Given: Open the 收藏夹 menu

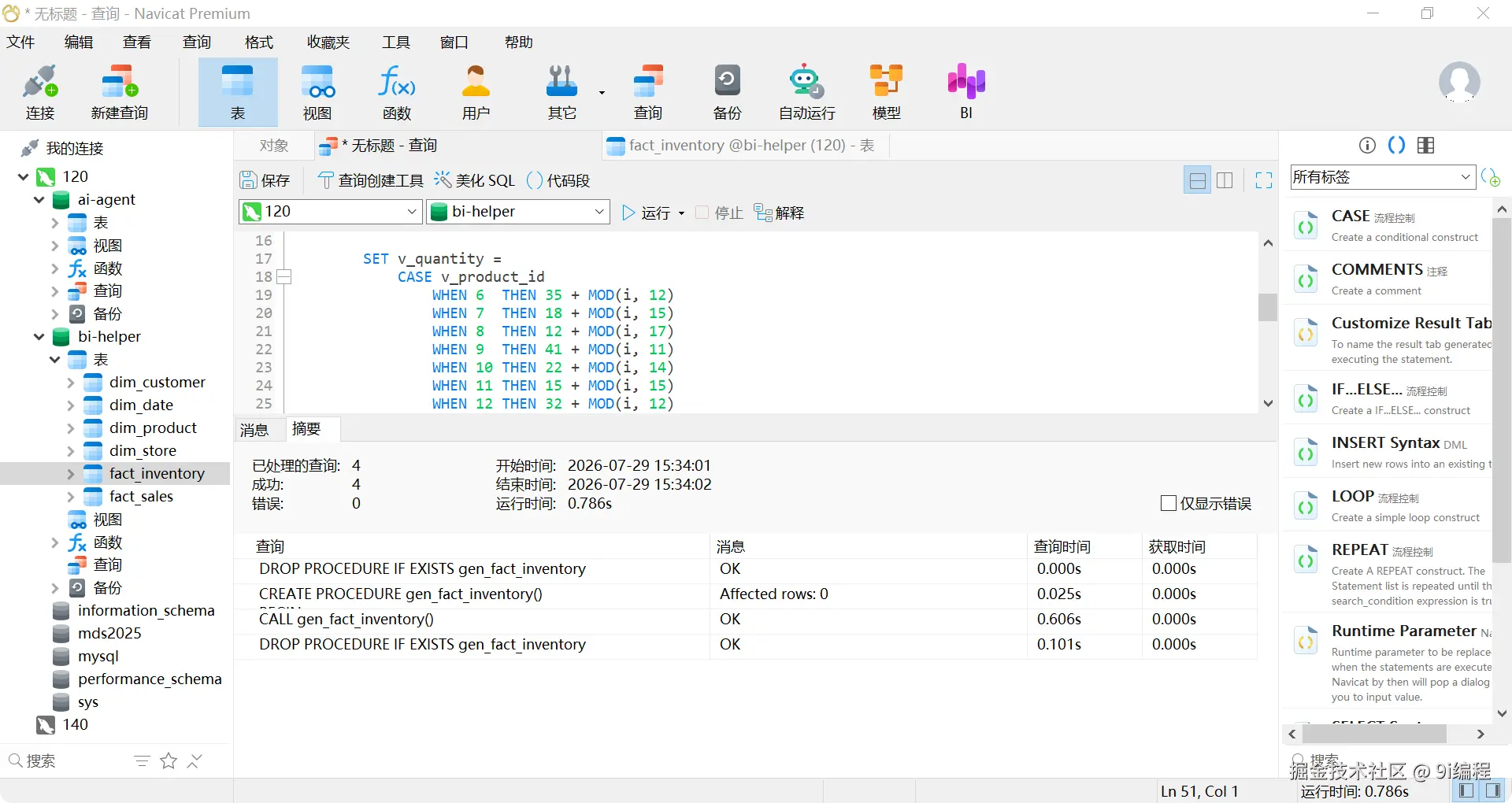Looking at the screenshot, I should 328,42.
